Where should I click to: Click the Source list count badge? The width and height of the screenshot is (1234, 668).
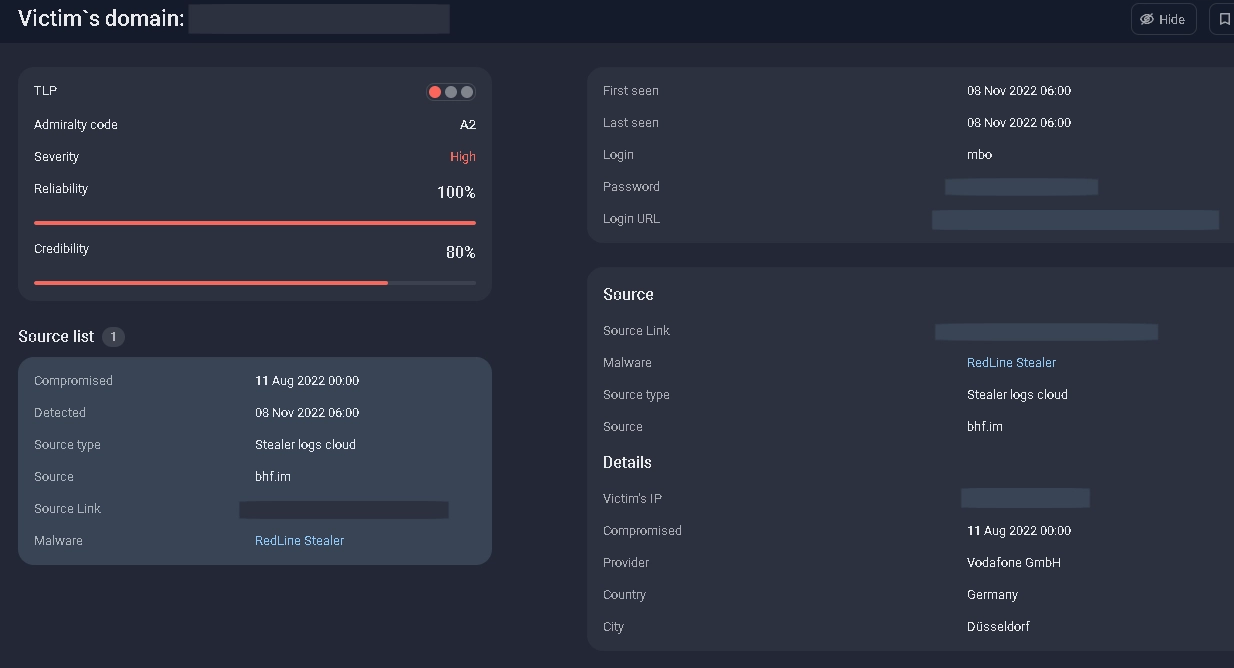(x=113, y=337)
